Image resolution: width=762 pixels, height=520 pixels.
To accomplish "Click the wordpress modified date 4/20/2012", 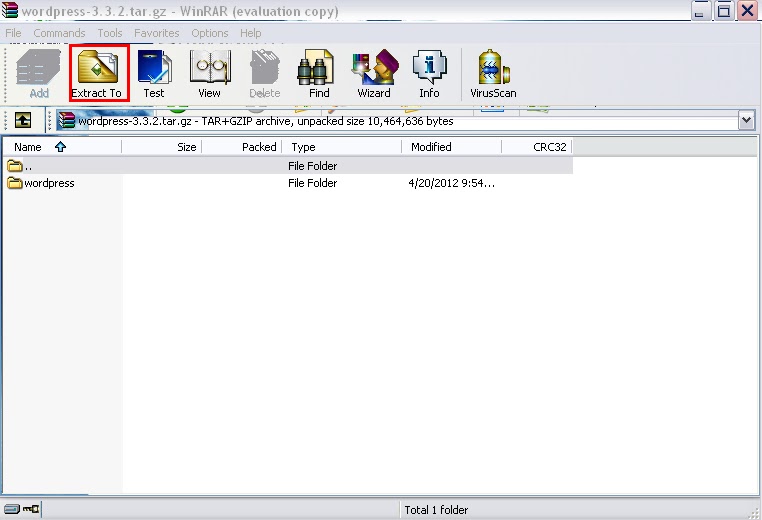I will coord(451,183).
